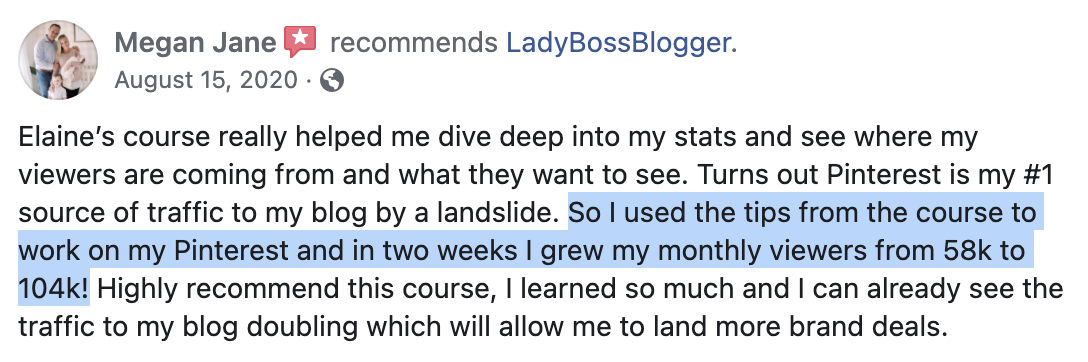
Task: Click the Megan Jane name link
Action: point(196,43)
